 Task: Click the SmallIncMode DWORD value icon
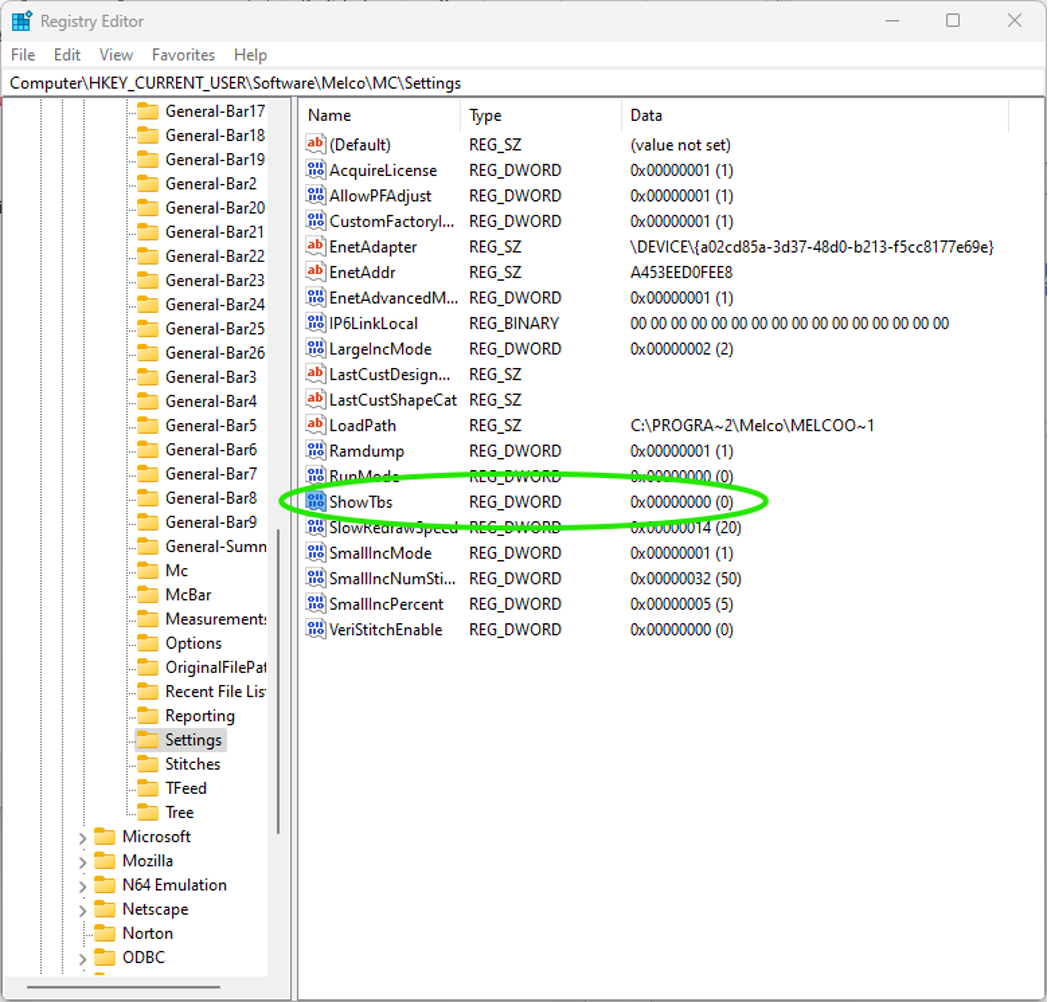(315, 552)
